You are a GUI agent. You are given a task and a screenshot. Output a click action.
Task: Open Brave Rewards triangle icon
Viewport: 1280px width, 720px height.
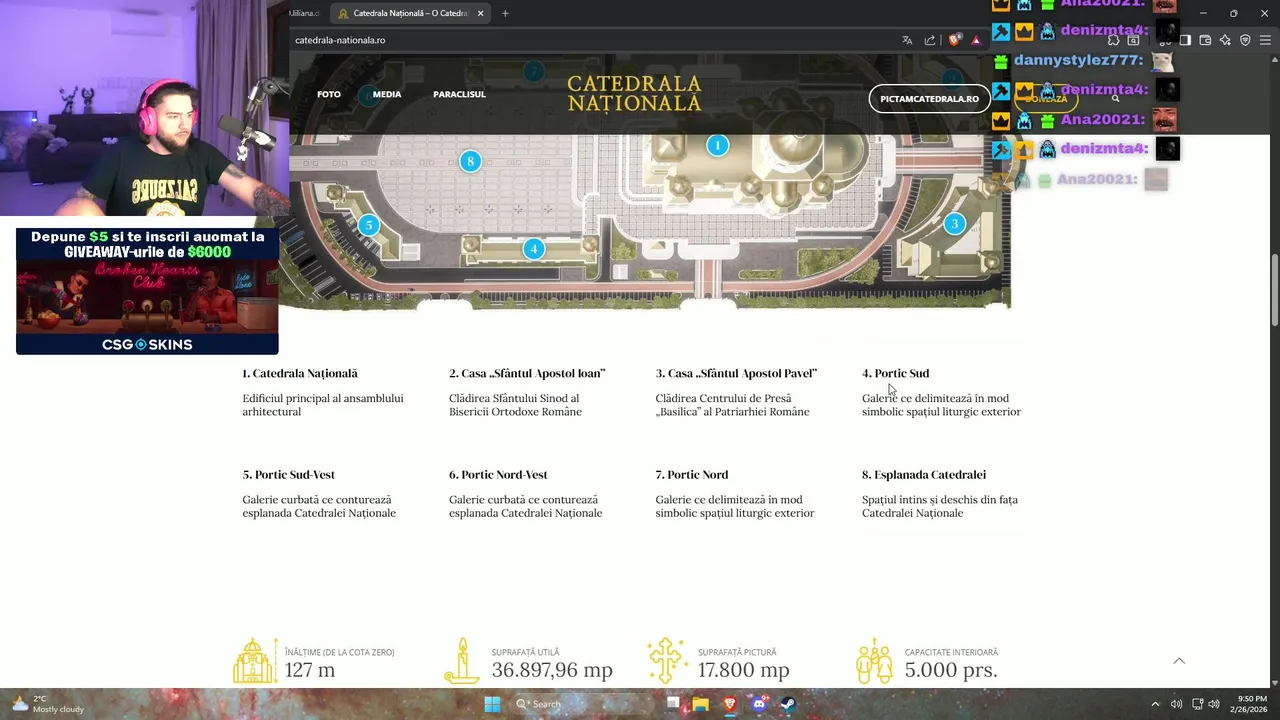pyautogui.click(x=976, y=40)
